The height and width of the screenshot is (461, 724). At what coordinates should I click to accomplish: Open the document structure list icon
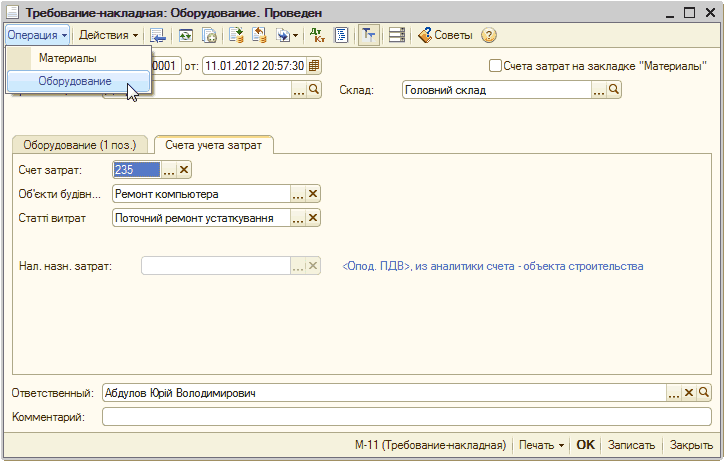tap(341, 35)
